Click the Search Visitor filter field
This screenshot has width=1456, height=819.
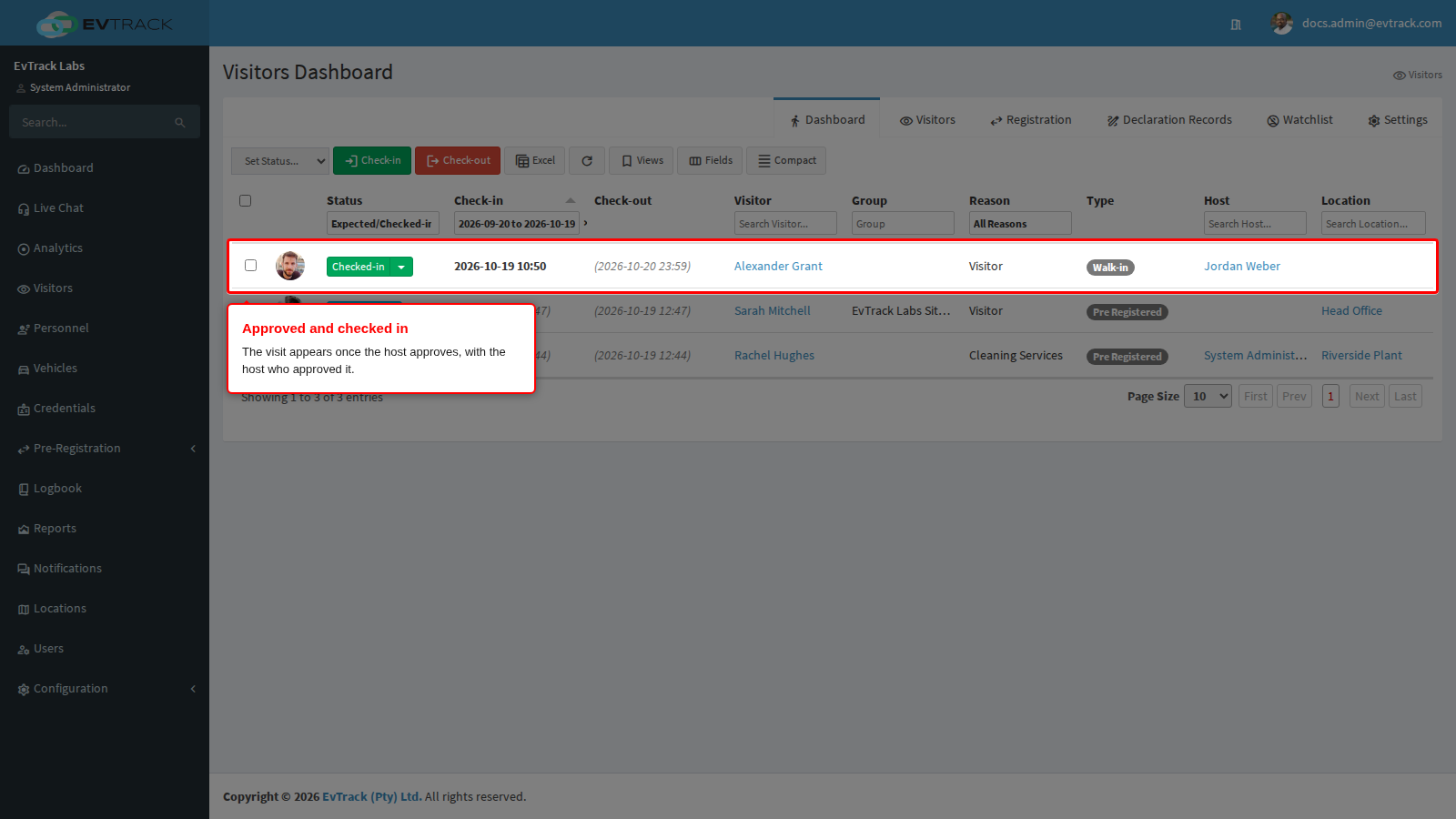(x=785, y=224)
